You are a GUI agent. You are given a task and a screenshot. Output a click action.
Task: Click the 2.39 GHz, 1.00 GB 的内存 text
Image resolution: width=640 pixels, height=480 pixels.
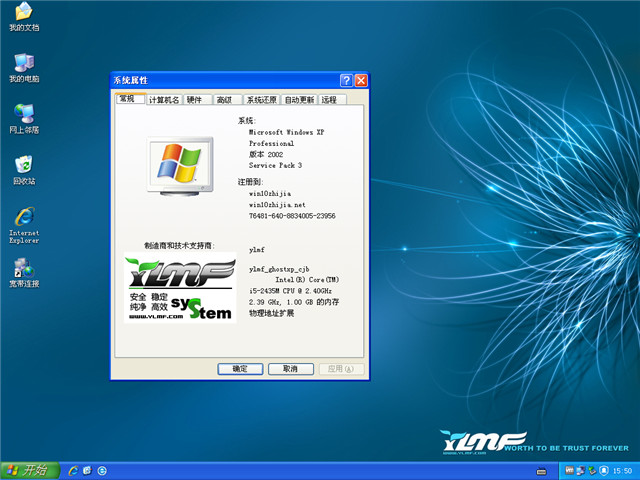(x=294, y=302)
